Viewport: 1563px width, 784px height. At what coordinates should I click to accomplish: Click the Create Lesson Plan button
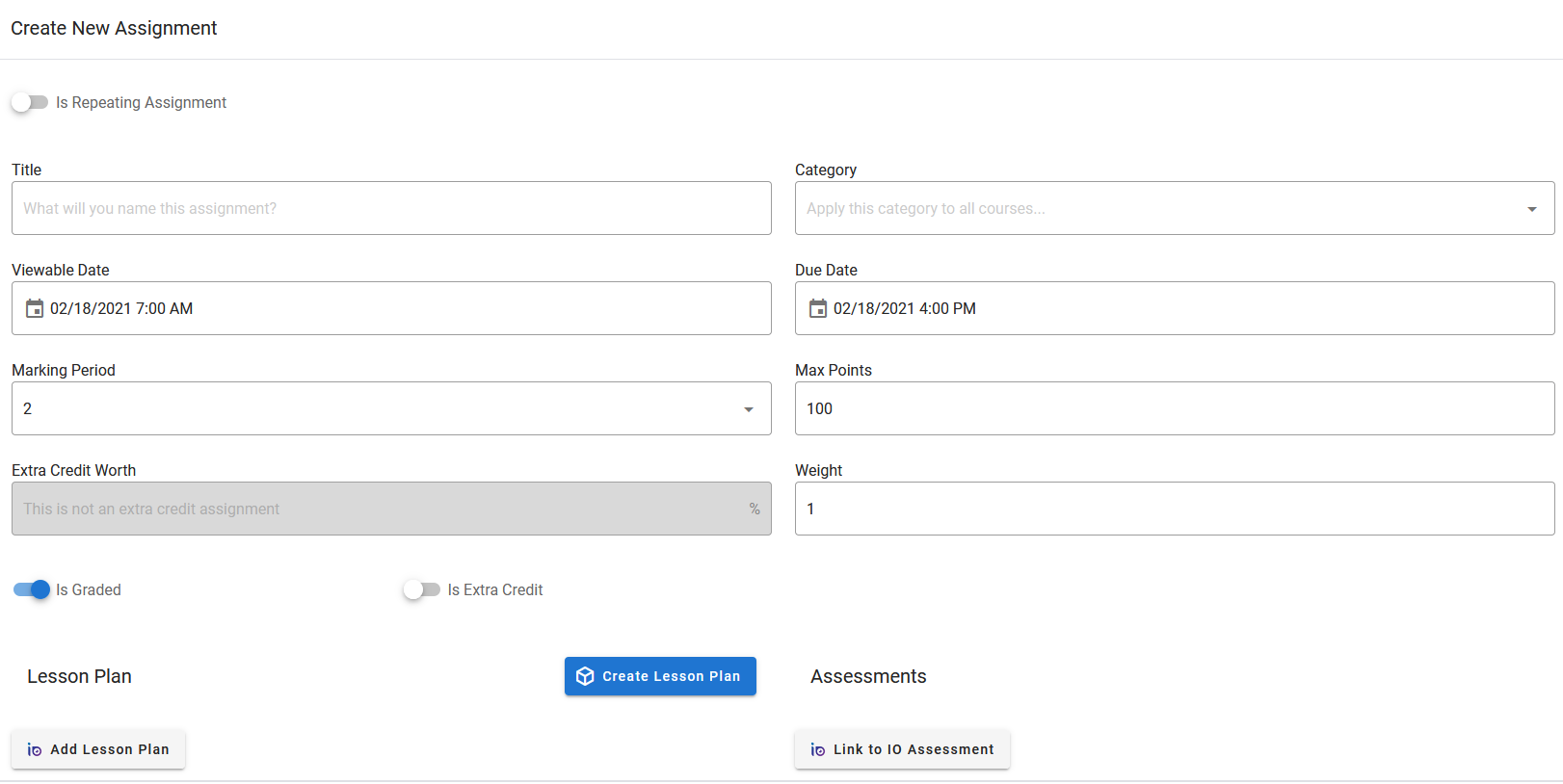pos(660,676)
